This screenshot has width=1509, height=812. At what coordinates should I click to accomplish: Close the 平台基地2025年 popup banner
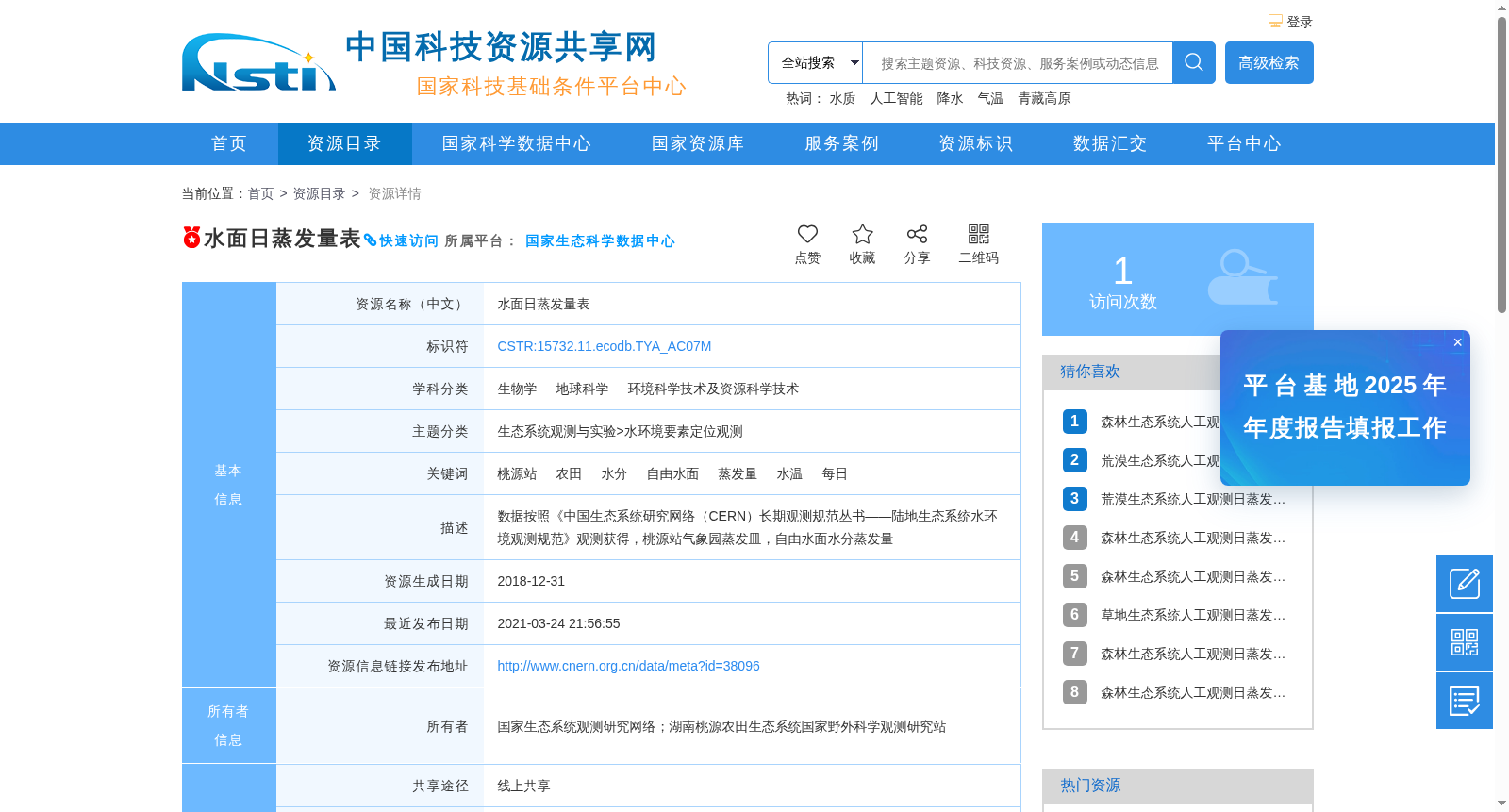[x=1457, y=342]
